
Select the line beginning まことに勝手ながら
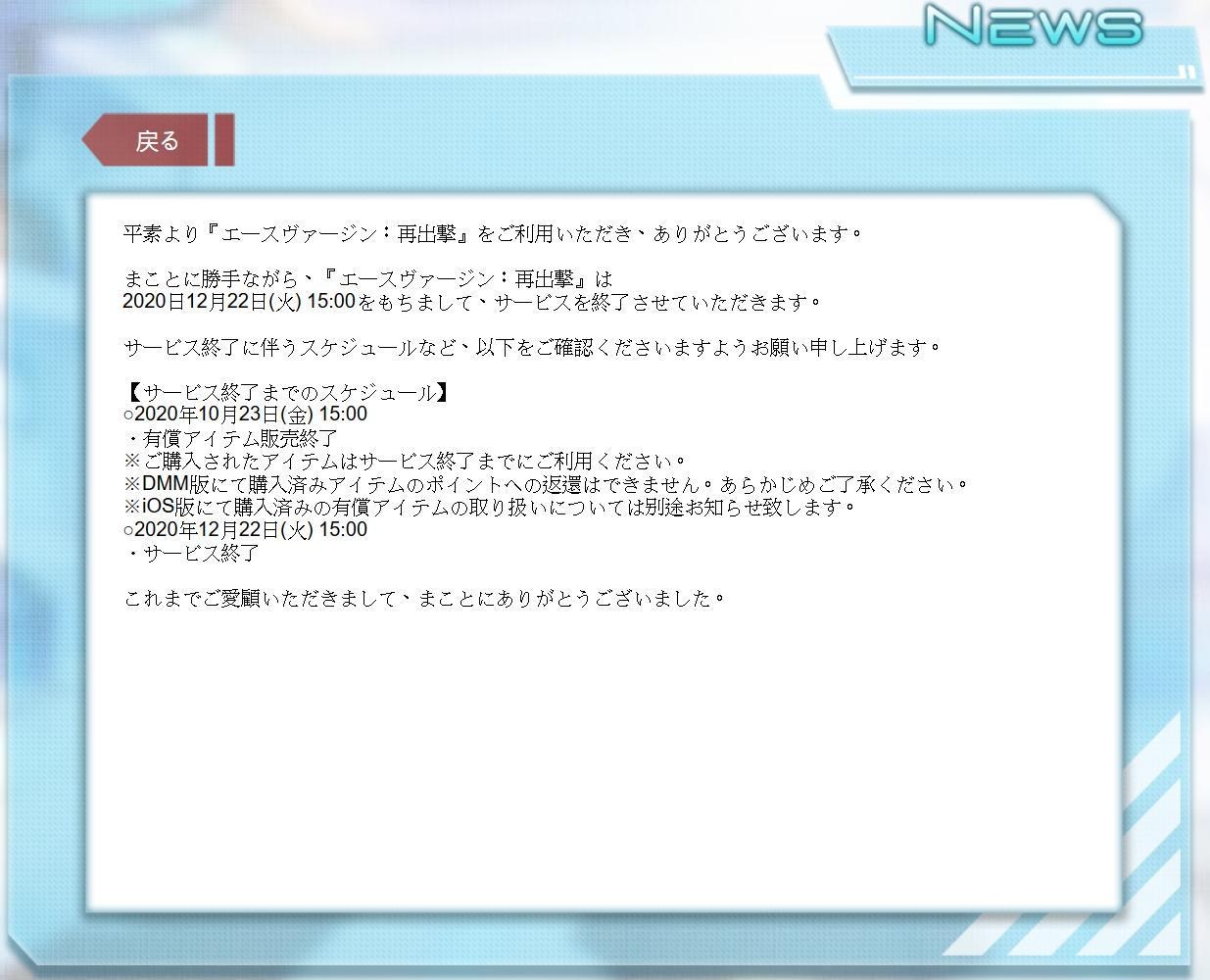367,279
